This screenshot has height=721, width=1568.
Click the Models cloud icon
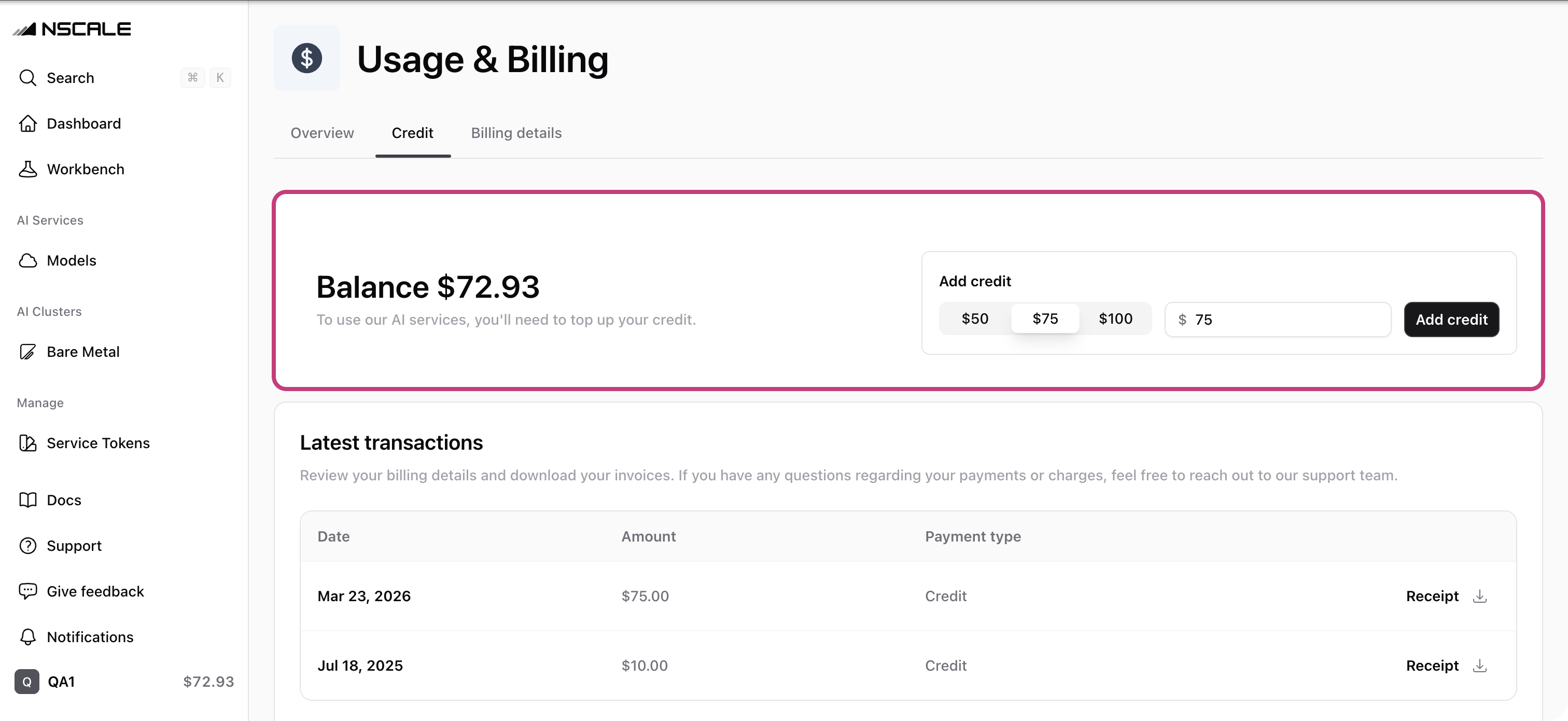click(x=27, y=260)
